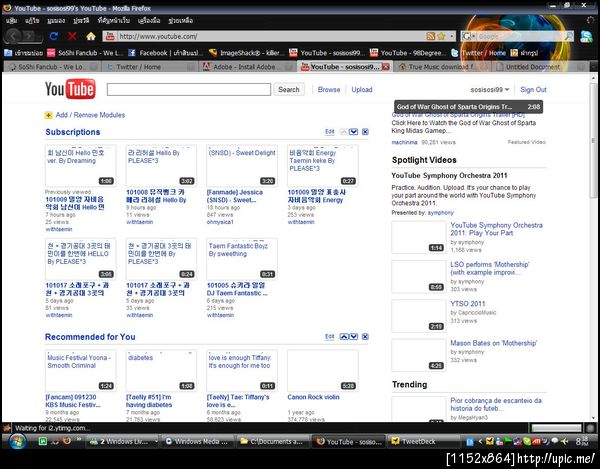
Task: Open the Twitter / Home bookmark
Action: (479, 53)
